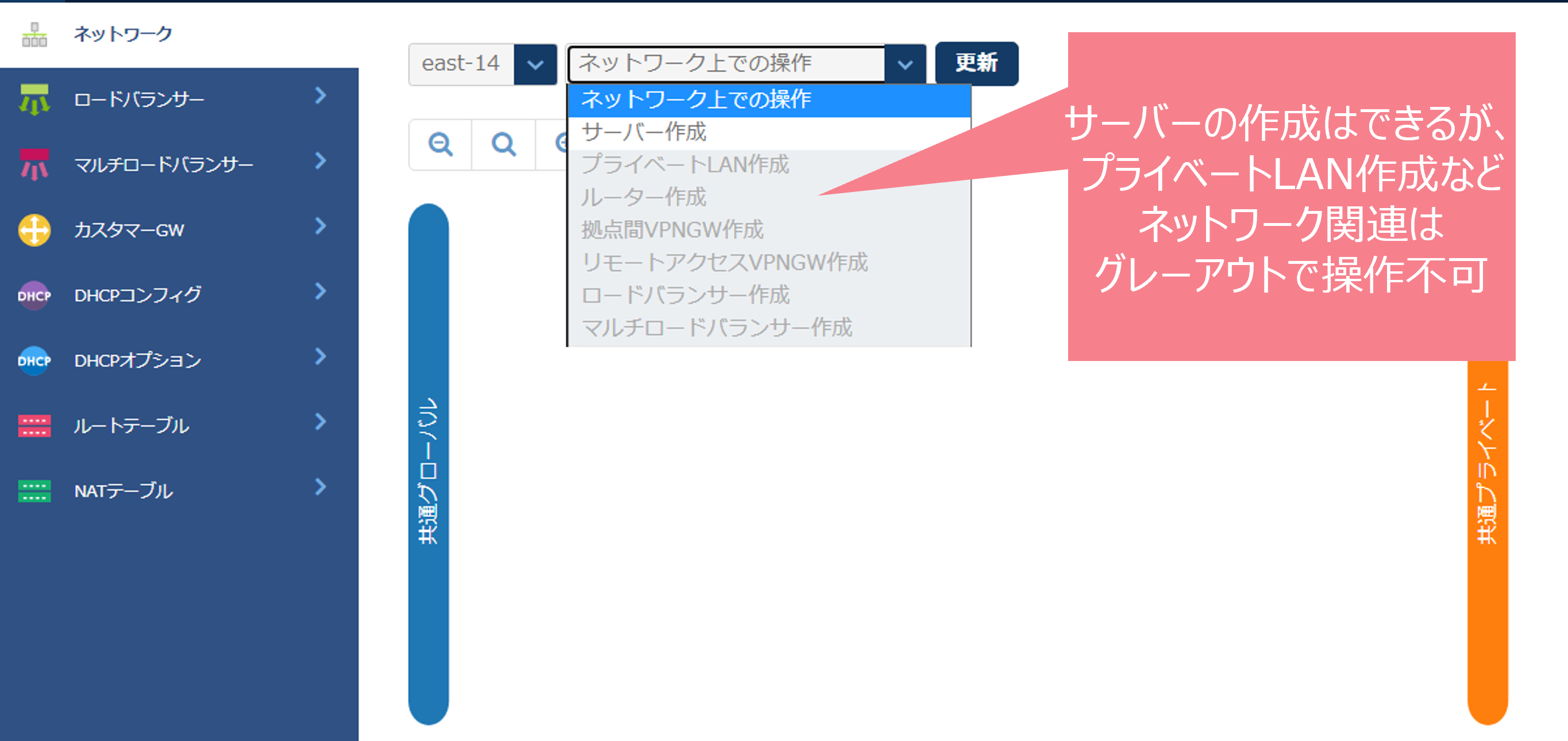The height and width of the screenshot is (741, 1568).
Task: Select サーバー作成 from the dropdown list
Action: [644, 132]
